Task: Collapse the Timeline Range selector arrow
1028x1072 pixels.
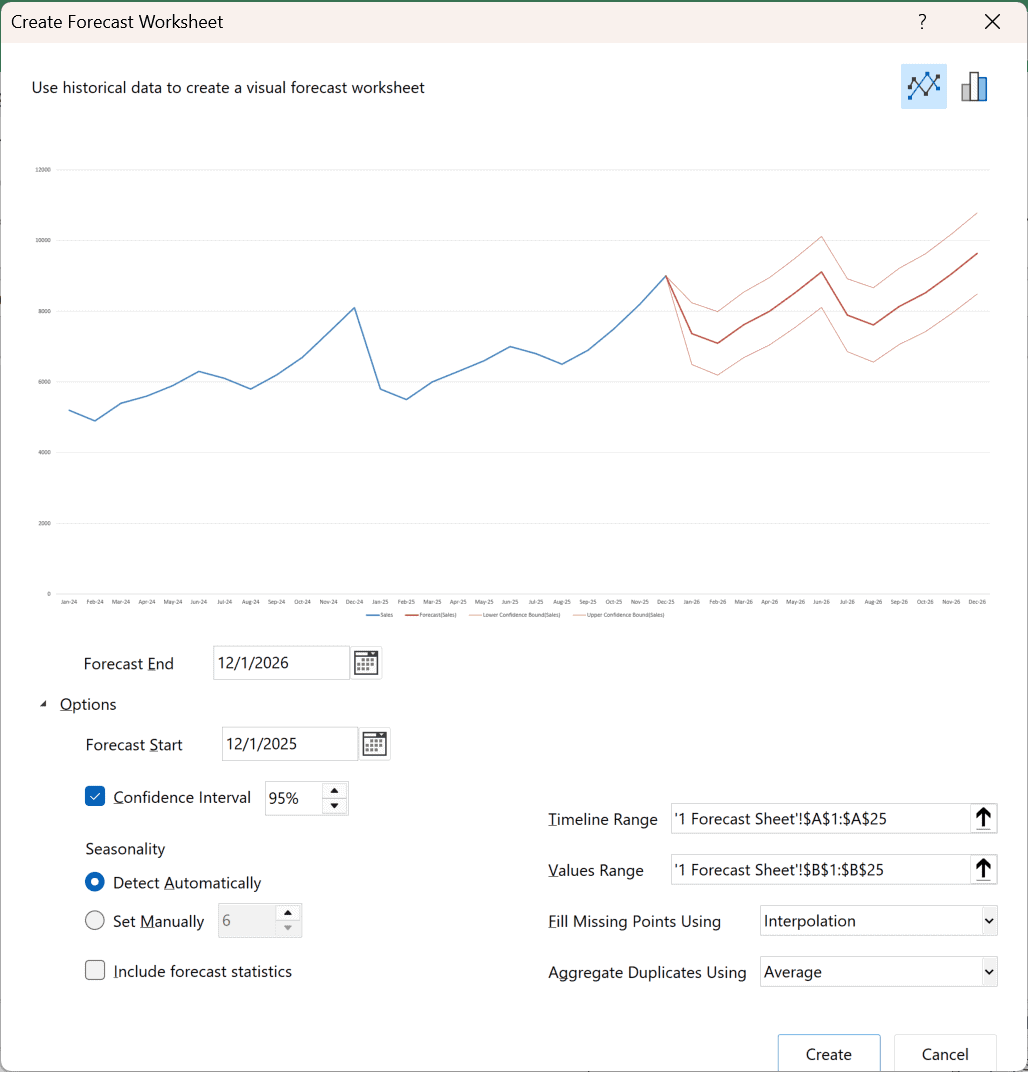Action: [x=983, y=818]
